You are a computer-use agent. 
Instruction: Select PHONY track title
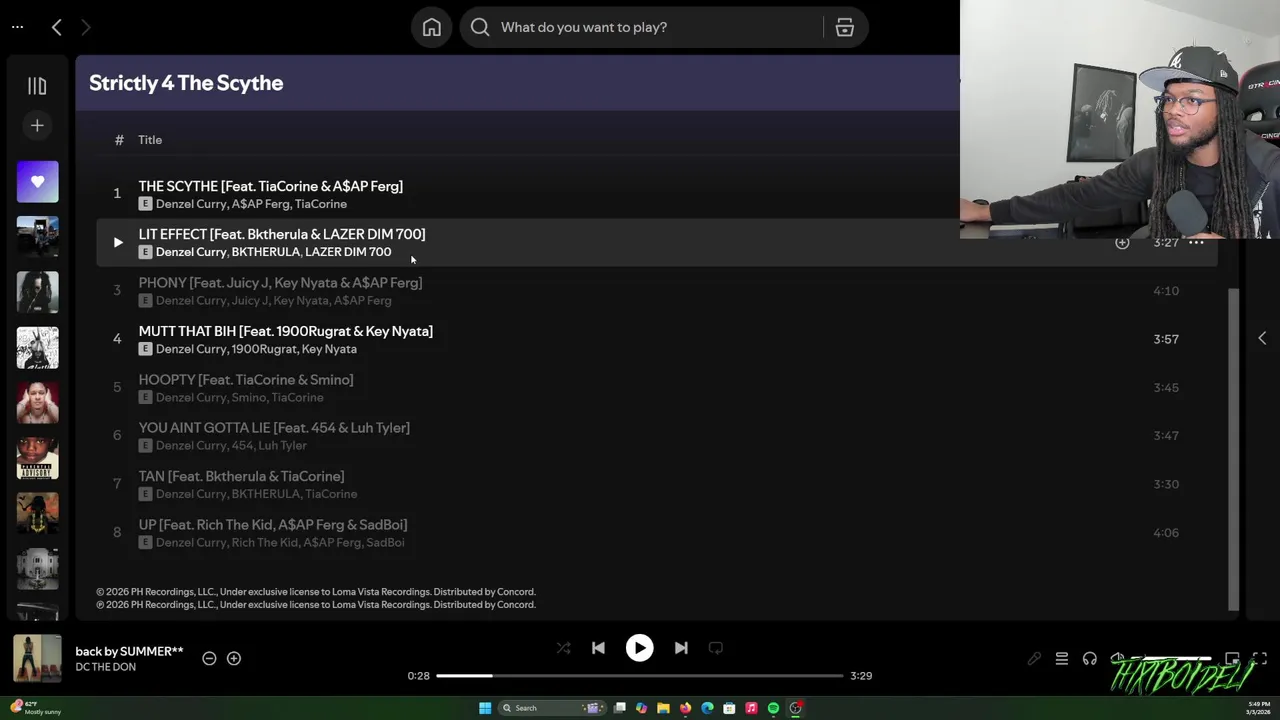coord(280,283)
